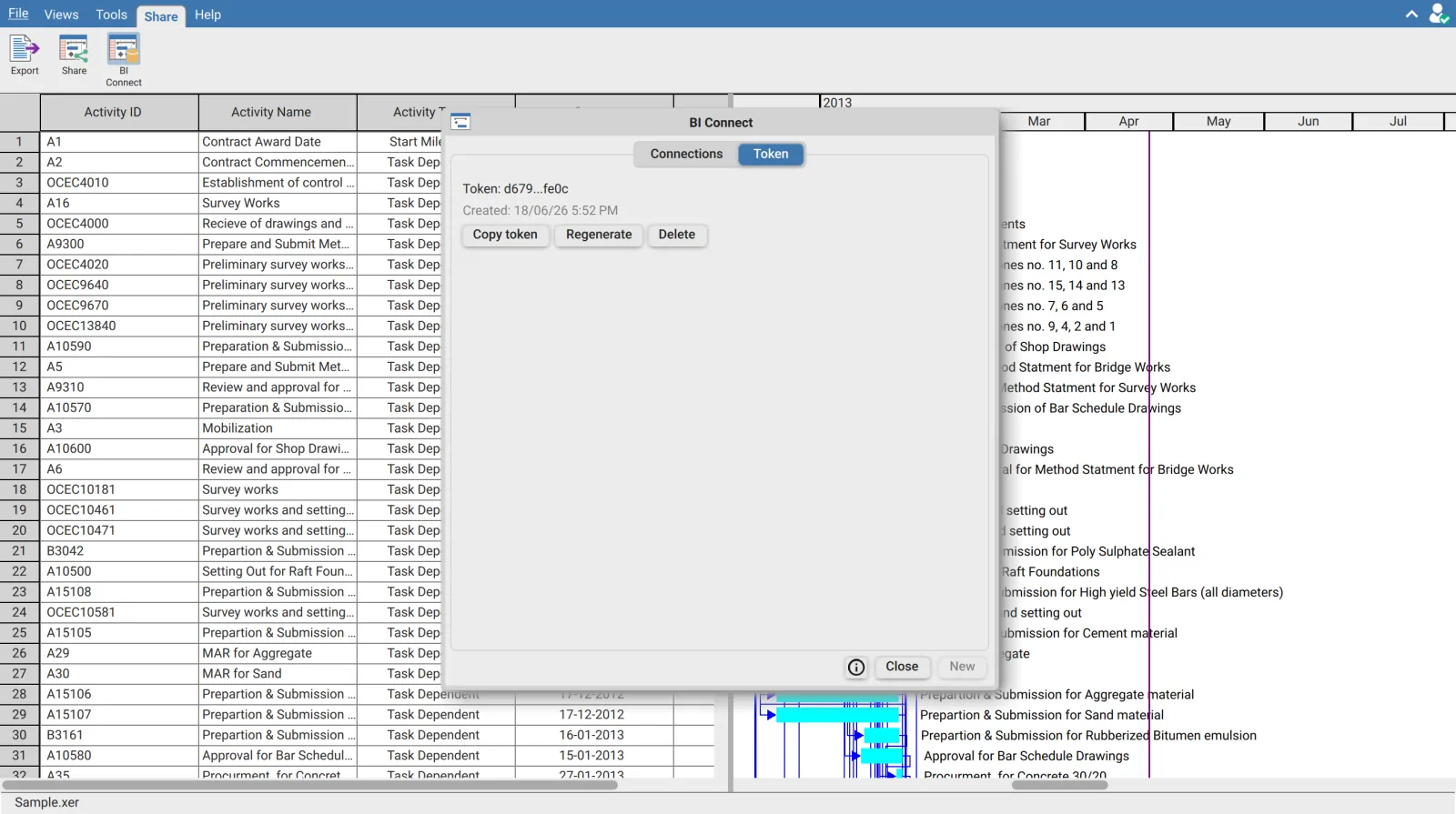
Task: Click the Regenerate button
Action: (599, 235)
